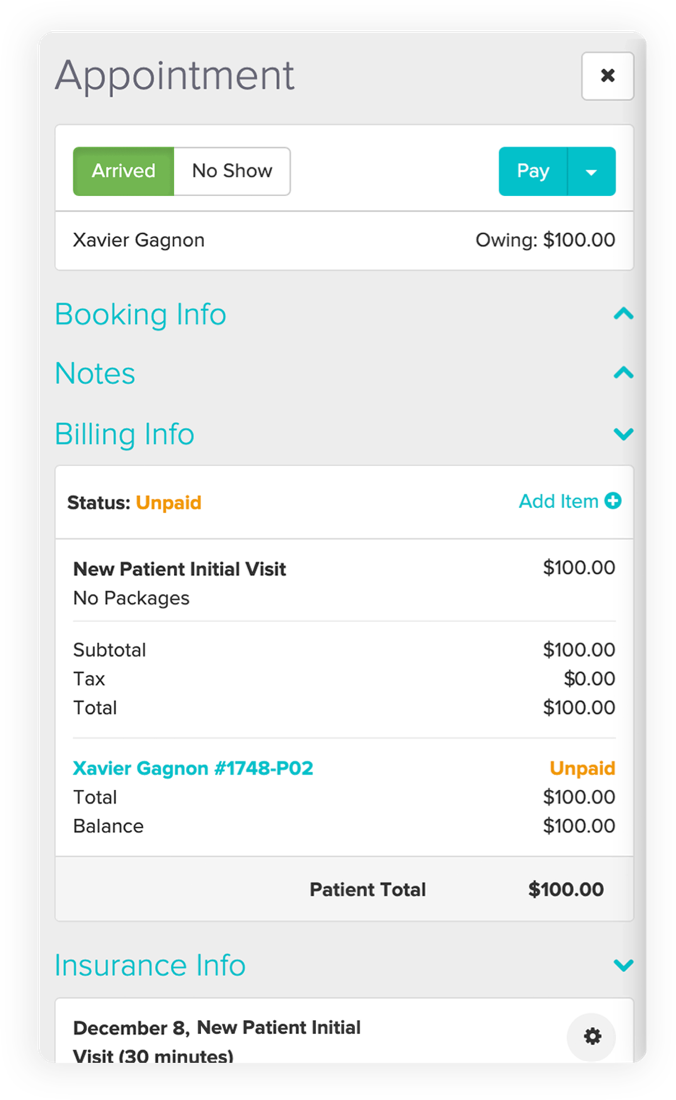Click the orange Unpaid invoice status

pyautogui.click(x=582, y=768)
